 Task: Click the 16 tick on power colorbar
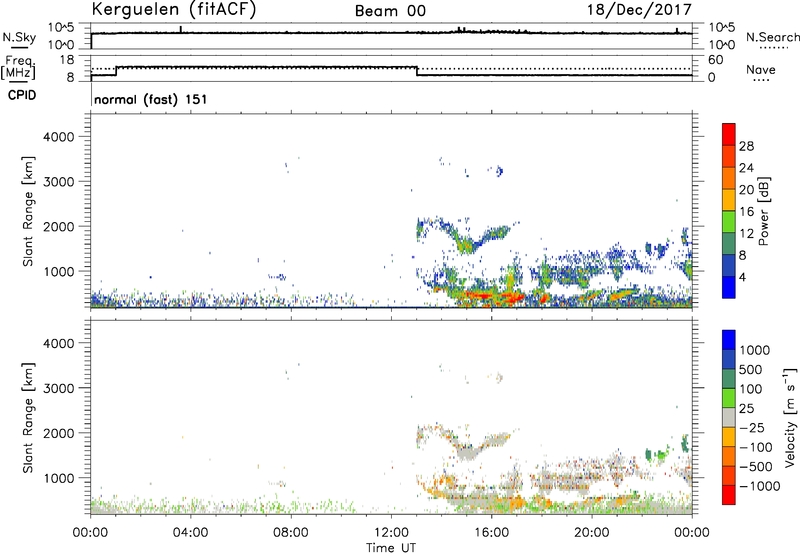tap(746, 211)
